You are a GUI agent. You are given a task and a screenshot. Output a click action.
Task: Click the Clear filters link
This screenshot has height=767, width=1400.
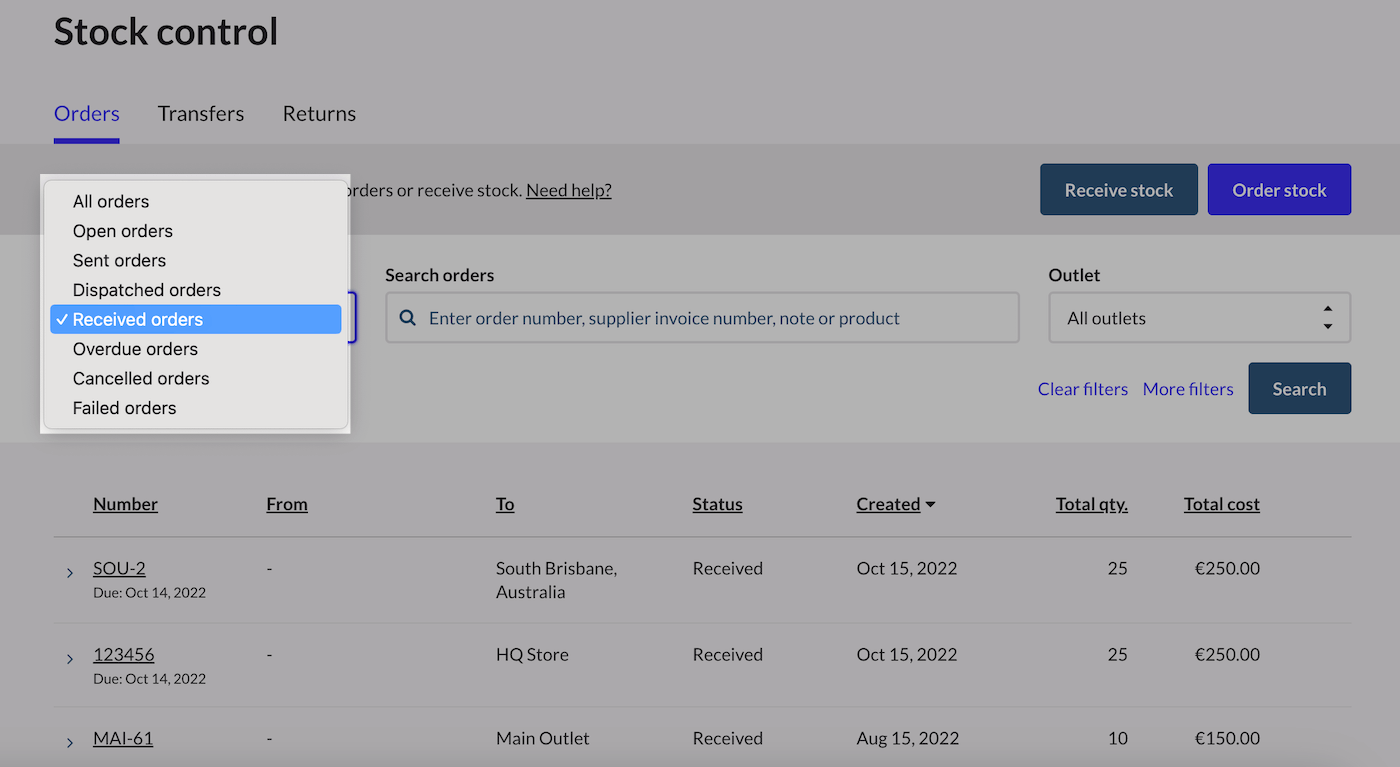1083,389
